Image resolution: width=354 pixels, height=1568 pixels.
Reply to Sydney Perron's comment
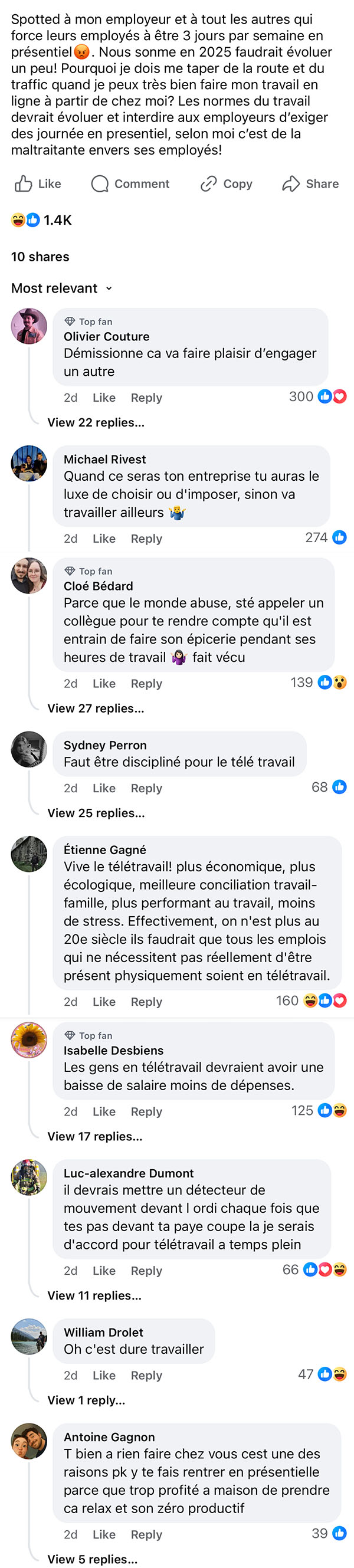pos(146,788)
